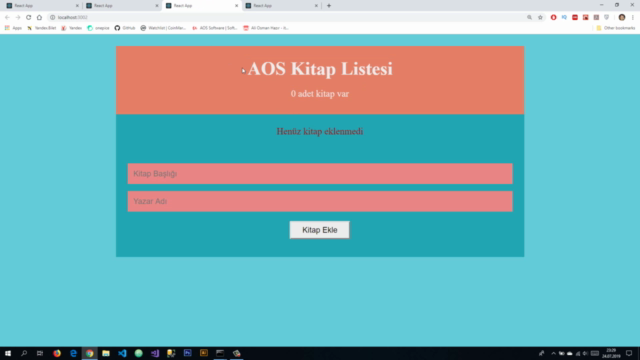
Task: Switch to the first React App tab
Action: coord(42,6)
